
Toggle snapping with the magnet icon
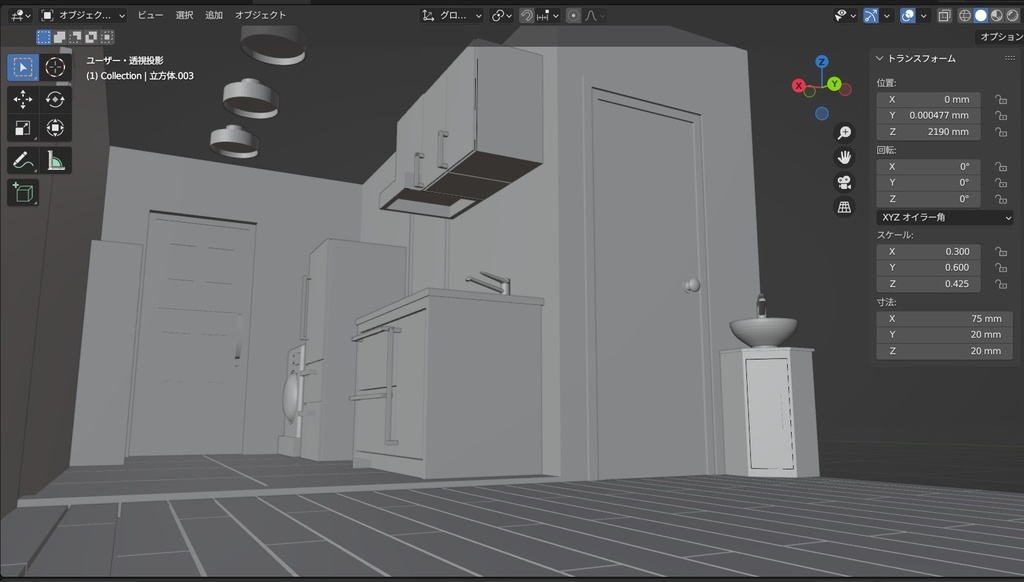click(527, 14)
